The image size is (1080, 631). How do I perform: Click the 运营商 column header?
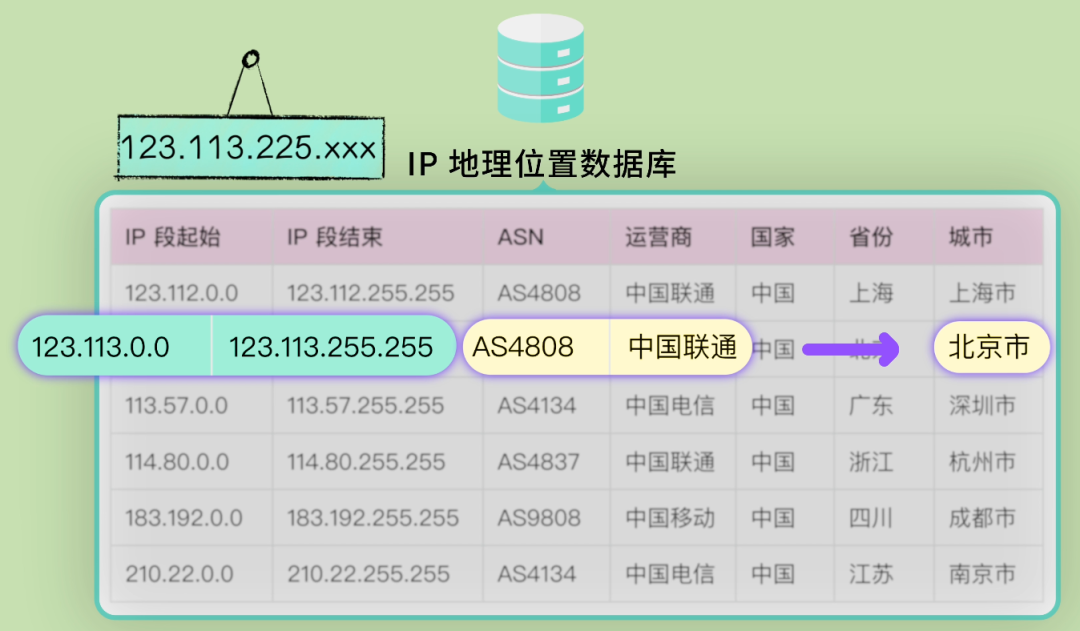point(660,237)
